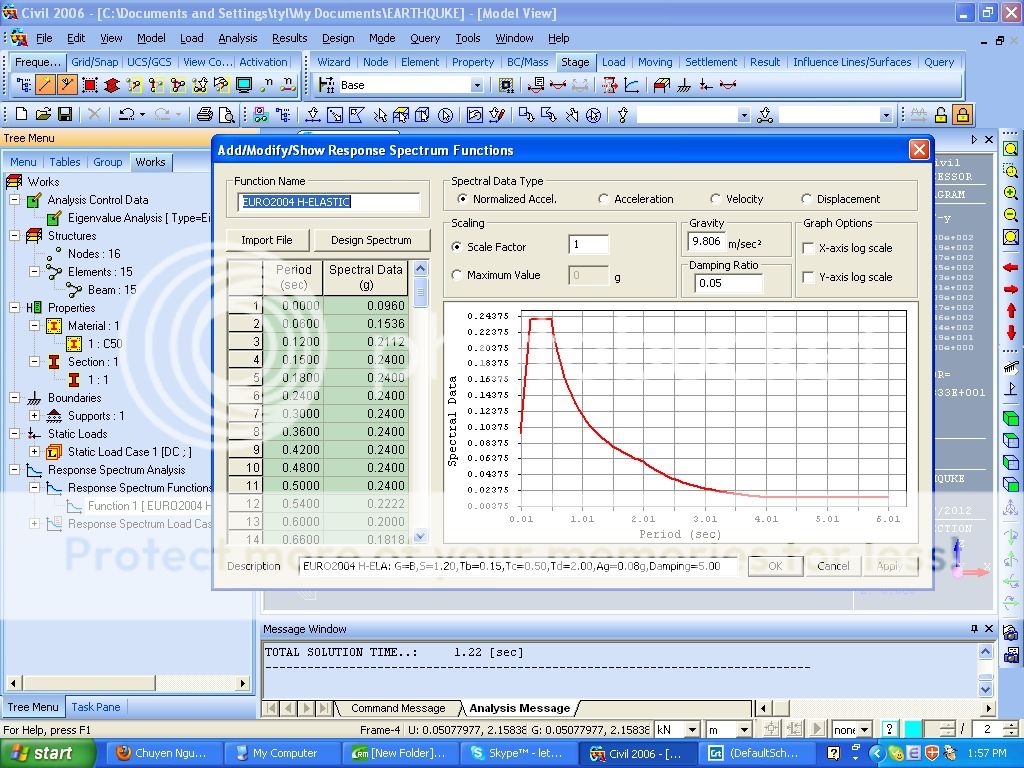The image size is (1024, 768).
Task: Open the kN force unit dropdown
Action: pyautogui.click(x=693, y=729)
